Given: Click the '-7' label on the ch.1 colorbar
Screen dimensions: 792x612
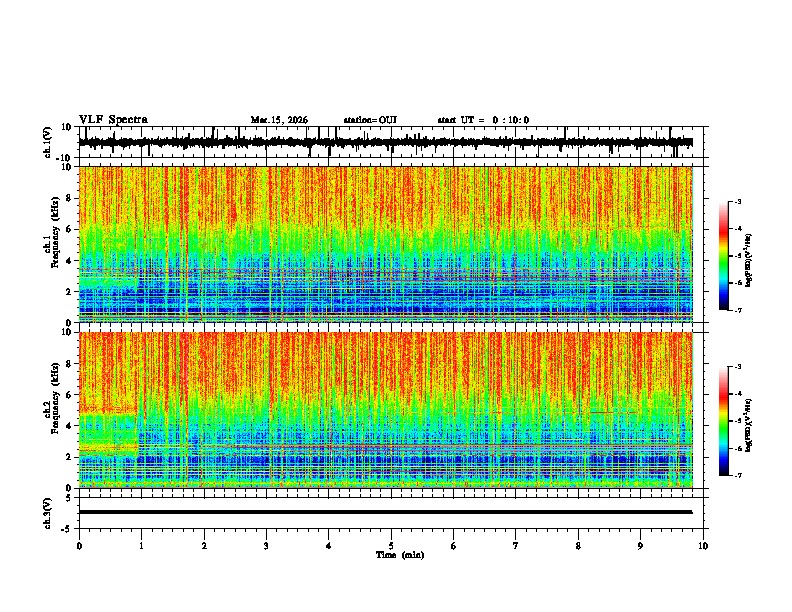Looking at the screenshot, I should [x=737, y=310].
